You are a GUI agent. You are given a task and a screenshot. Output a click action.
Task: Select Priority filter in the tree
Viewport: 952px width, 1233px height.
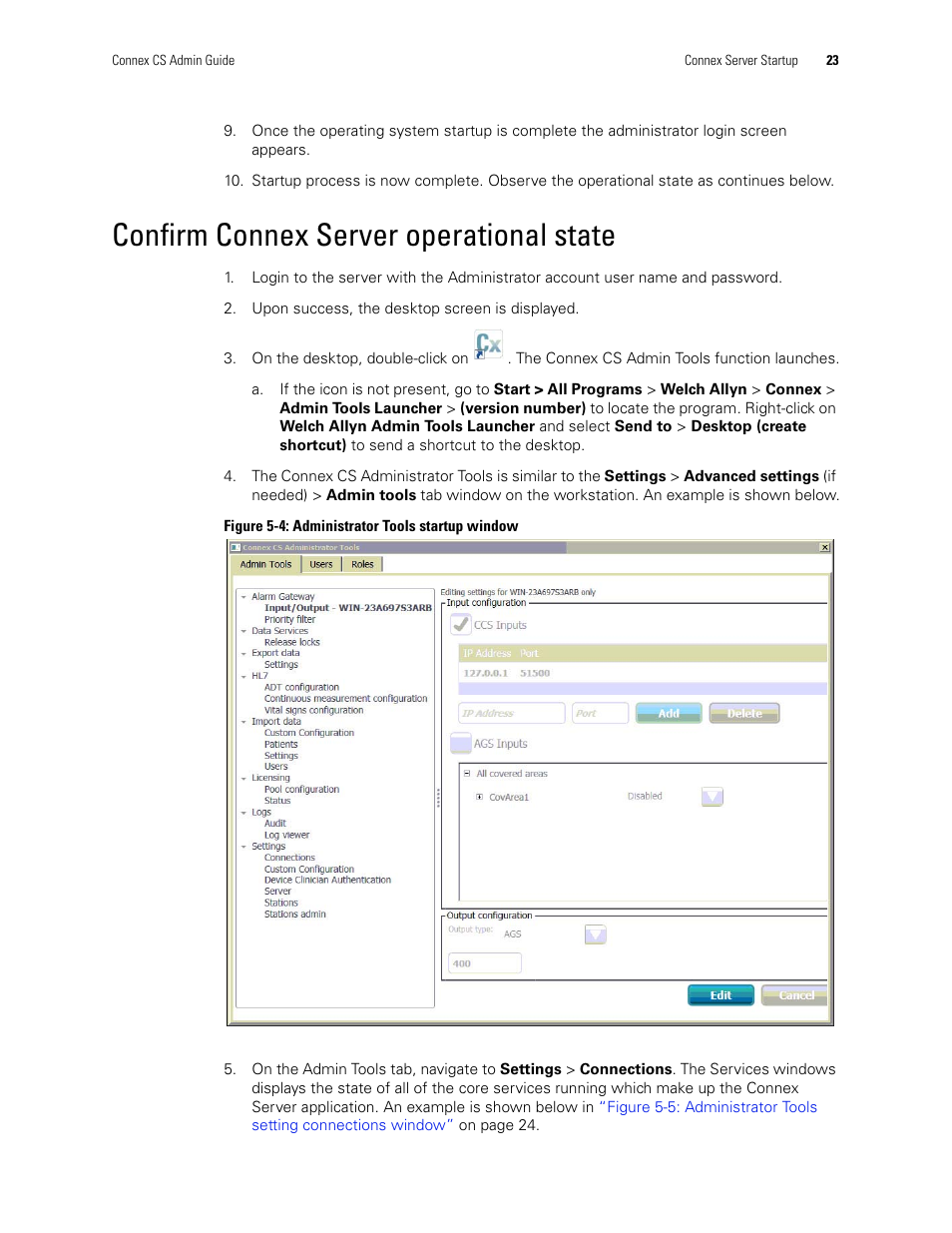click(289, 619)
